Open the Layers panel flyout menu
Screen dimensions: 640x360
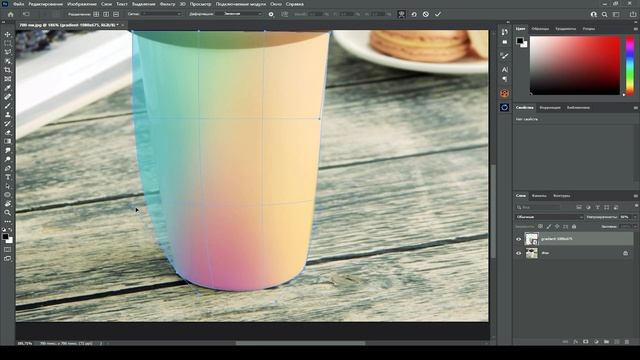[636, 196]
